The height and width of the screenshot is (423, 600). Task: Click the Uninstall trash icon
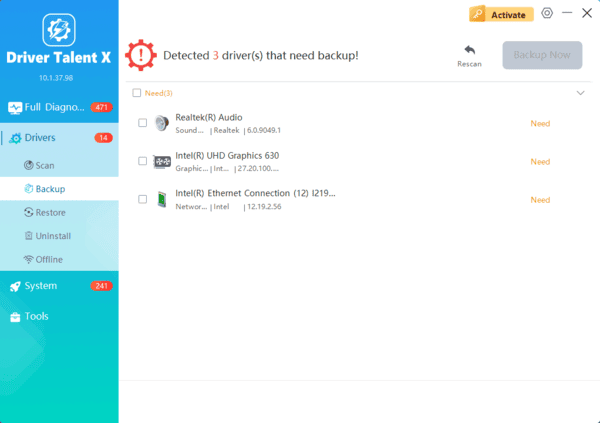28,236
